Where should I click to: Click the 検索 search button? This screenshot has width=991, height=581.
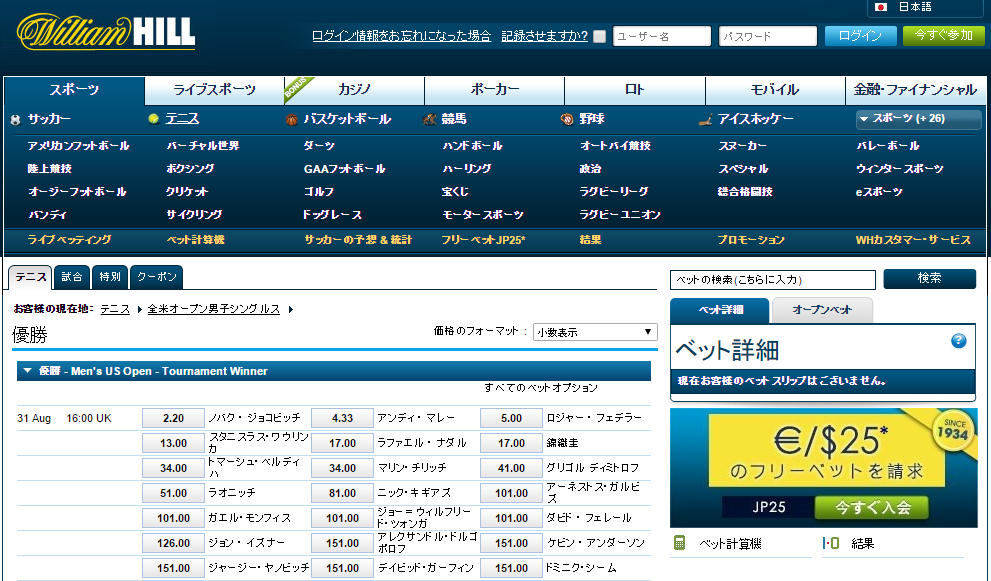(x=930, y=279)
